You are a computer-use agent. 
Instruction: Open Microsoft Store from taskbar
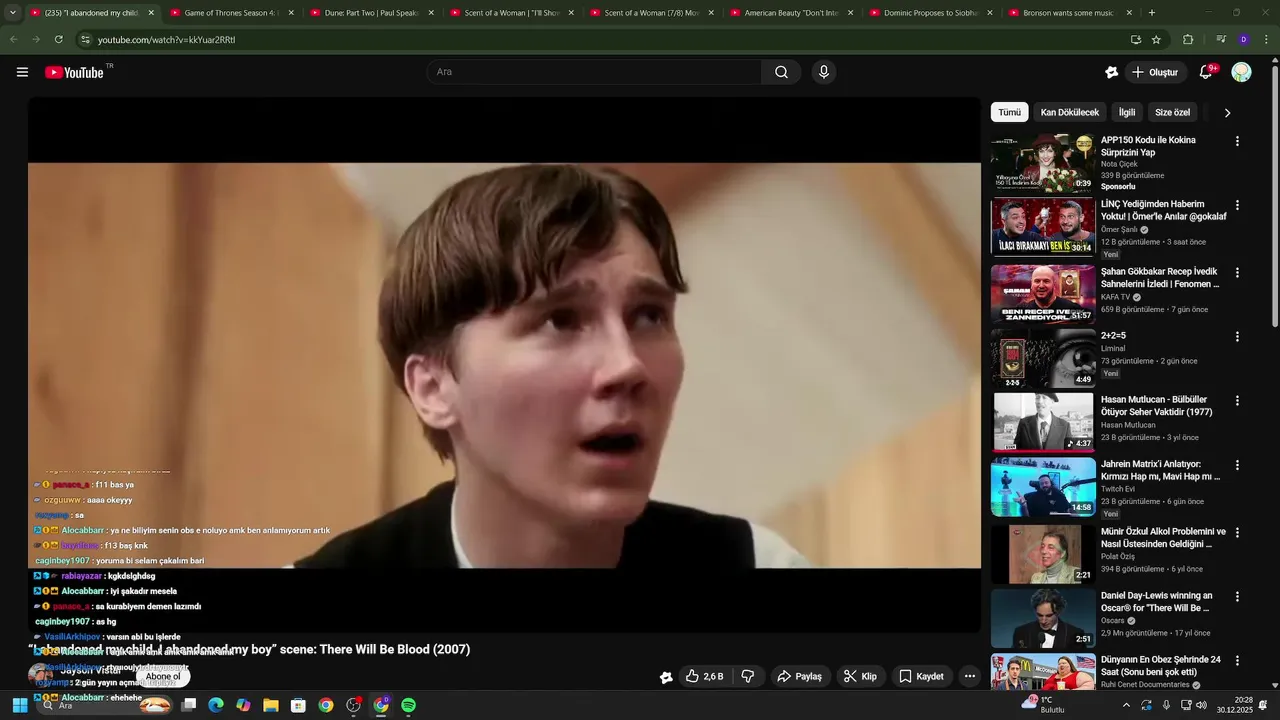298,705
